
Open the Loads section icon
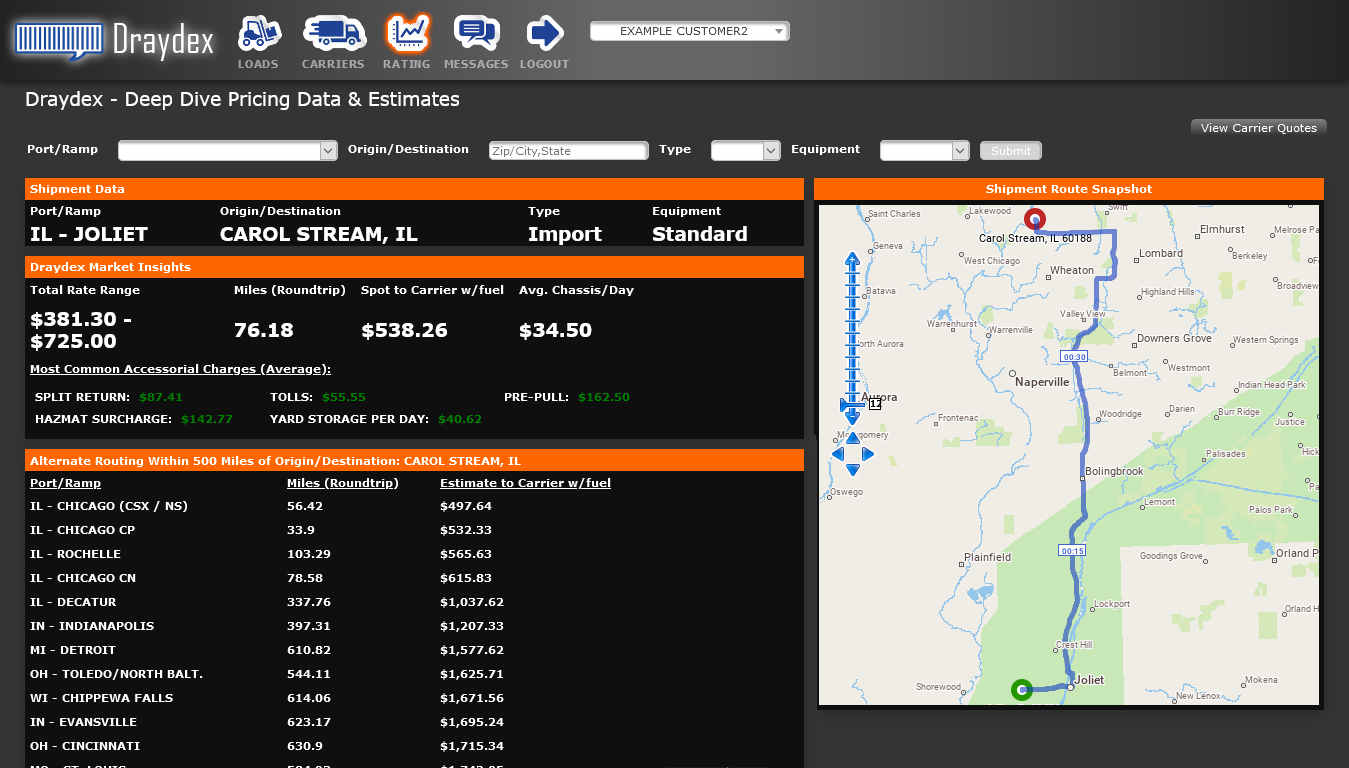pos(258,33)
